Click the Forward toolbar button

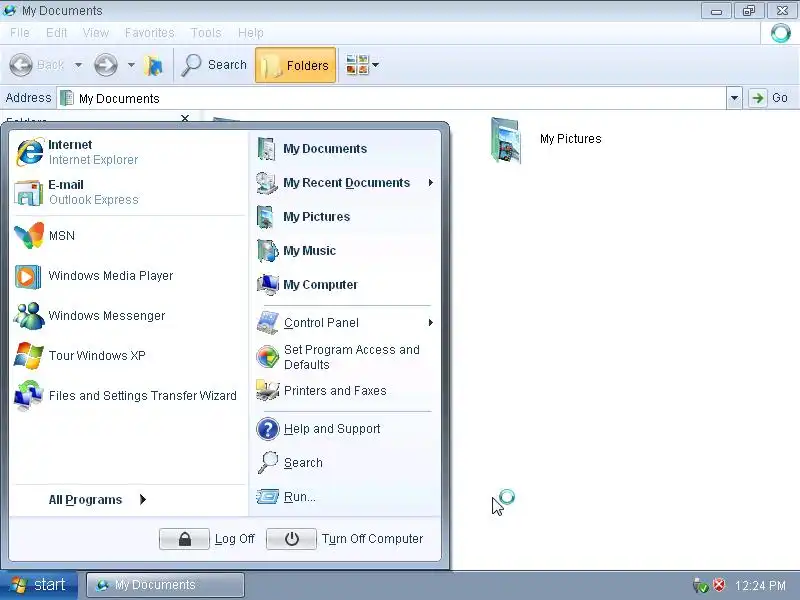106,65
